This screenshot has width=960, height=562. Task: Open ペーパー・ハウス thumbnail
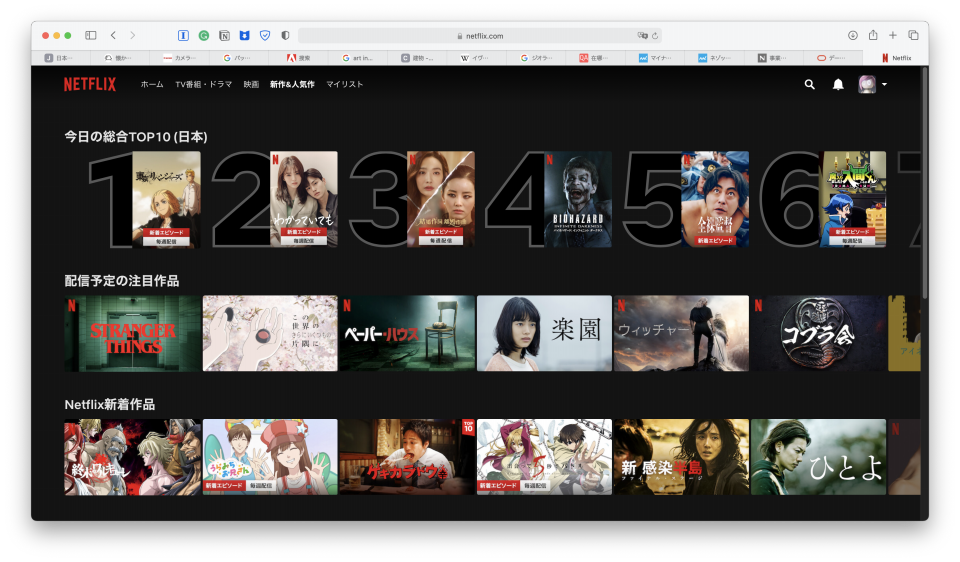pyautogui.click(x=407, y=334)
